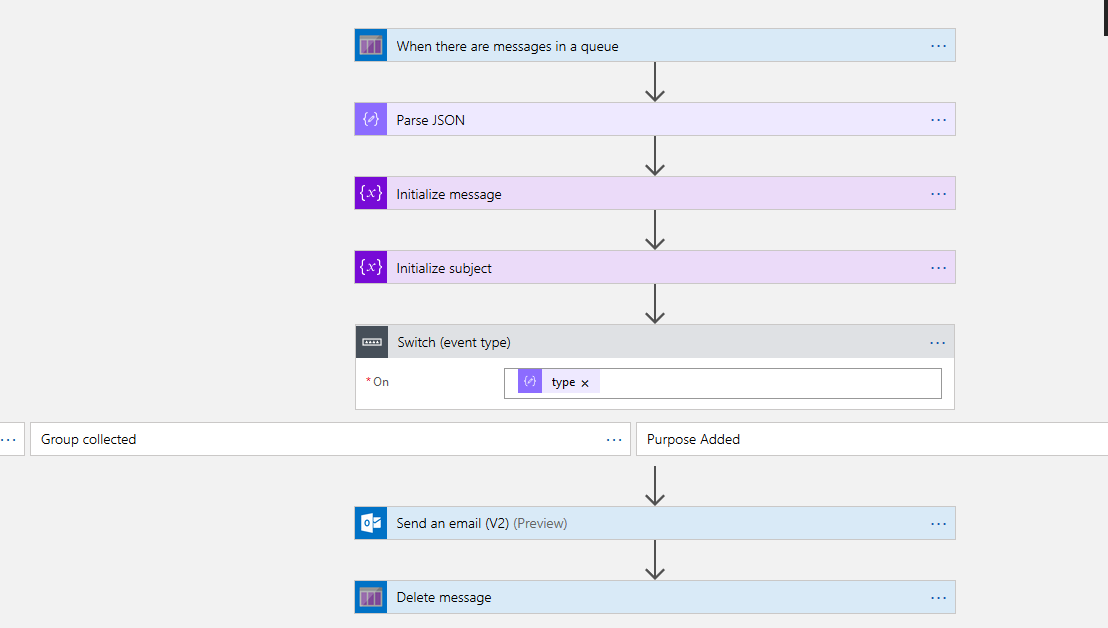
Task: Expand the 'When there are messages in a queue' step
Action: point(655,45)
